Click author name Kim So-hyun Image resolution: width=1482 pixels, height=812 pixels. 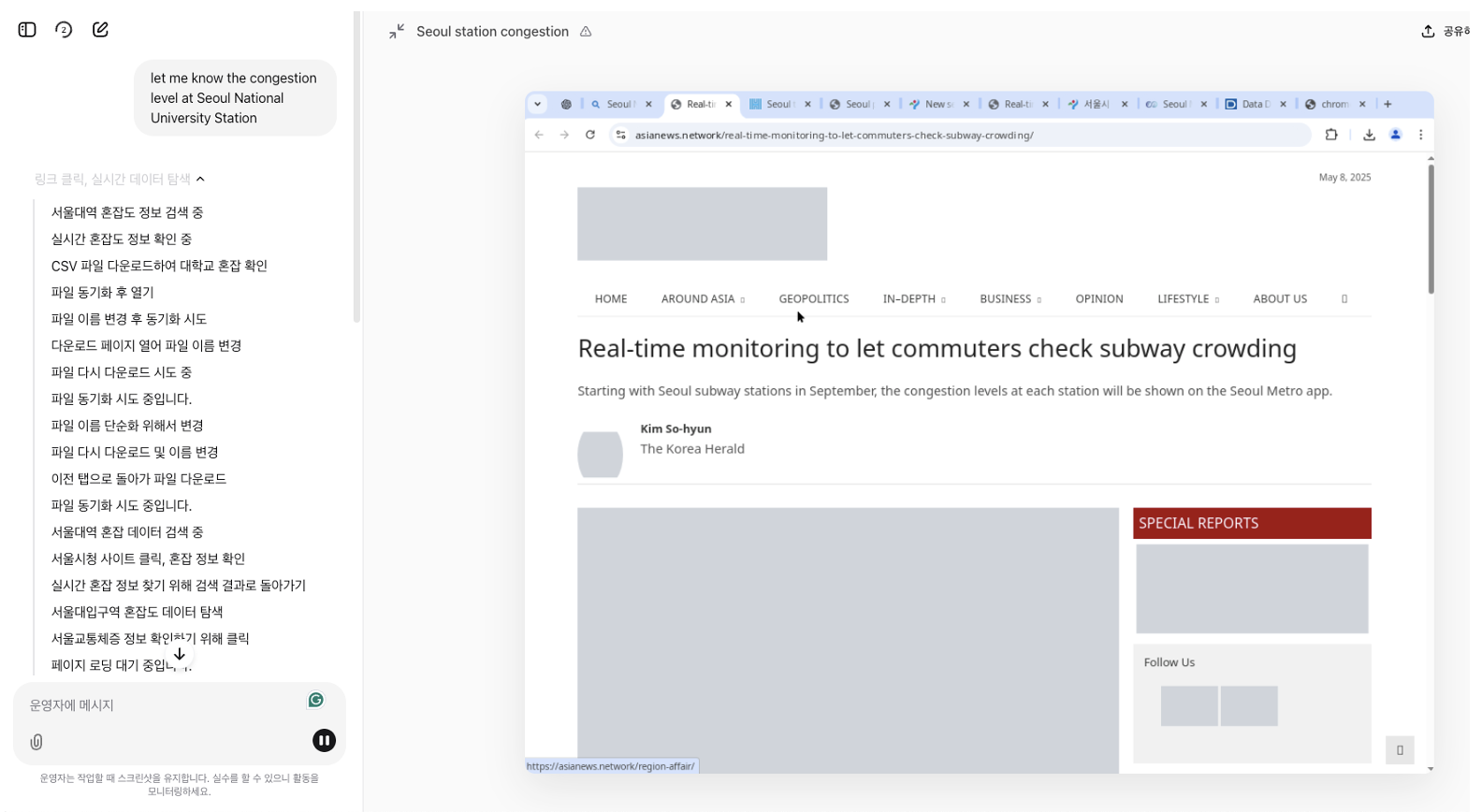click(676, 429)
